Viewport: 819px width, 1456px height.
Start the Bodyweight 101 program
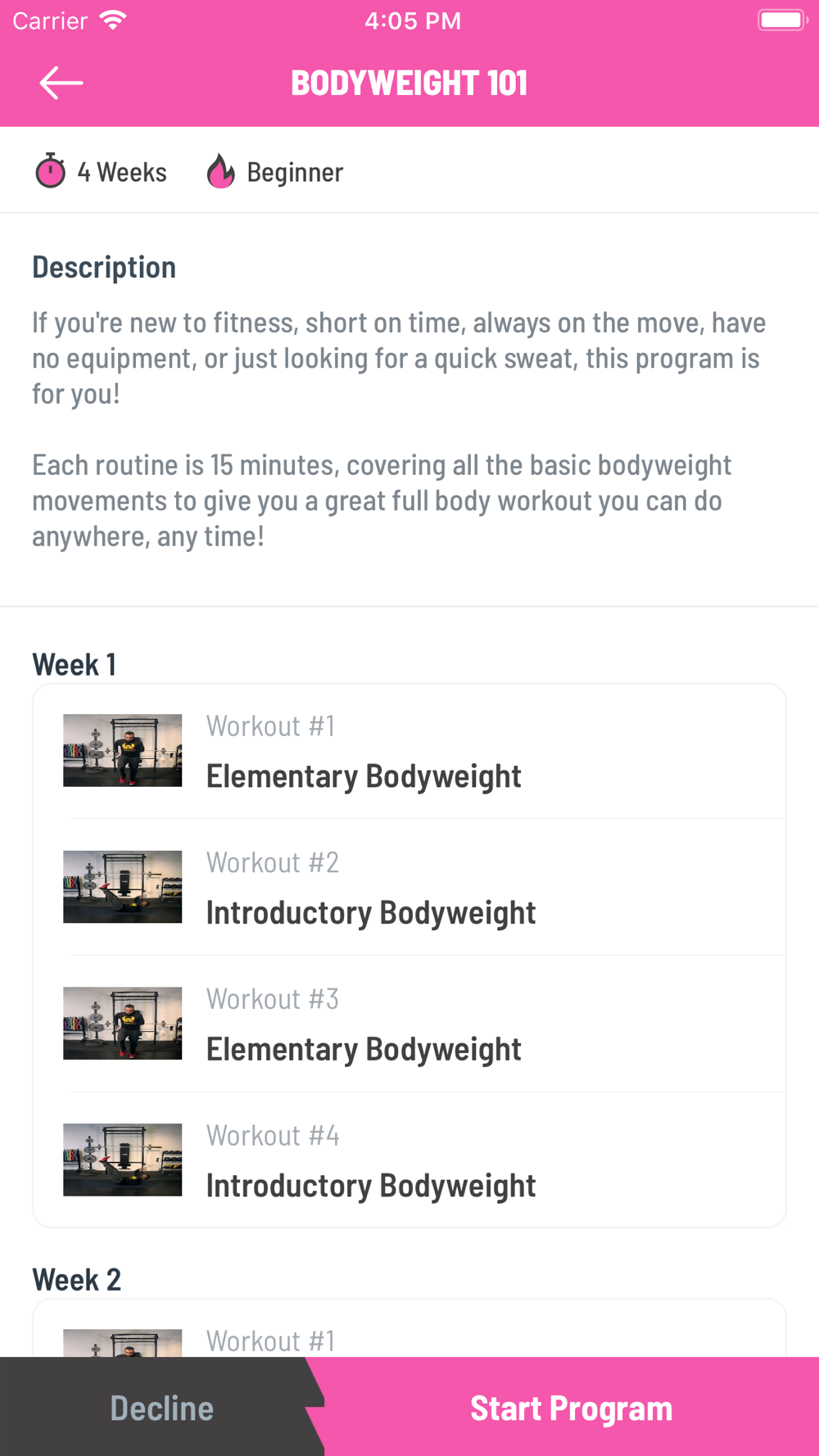click(571, 1408)
